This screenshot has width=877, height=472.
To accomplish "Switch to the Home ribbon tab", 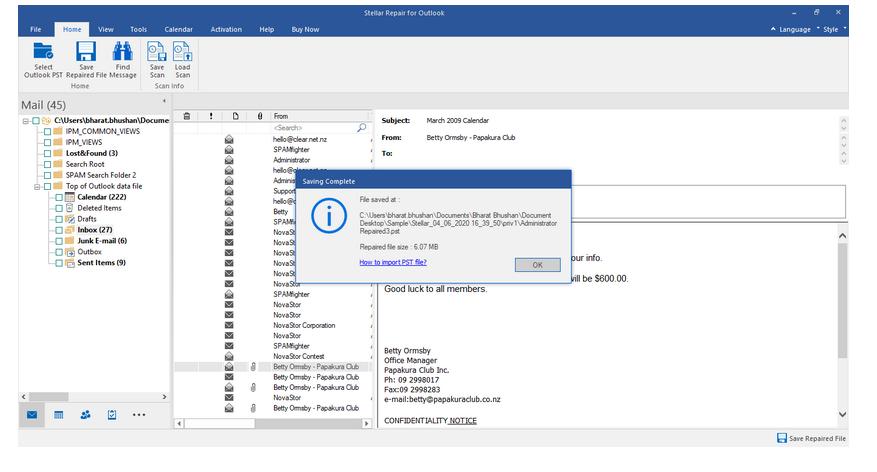I will 72,29.
